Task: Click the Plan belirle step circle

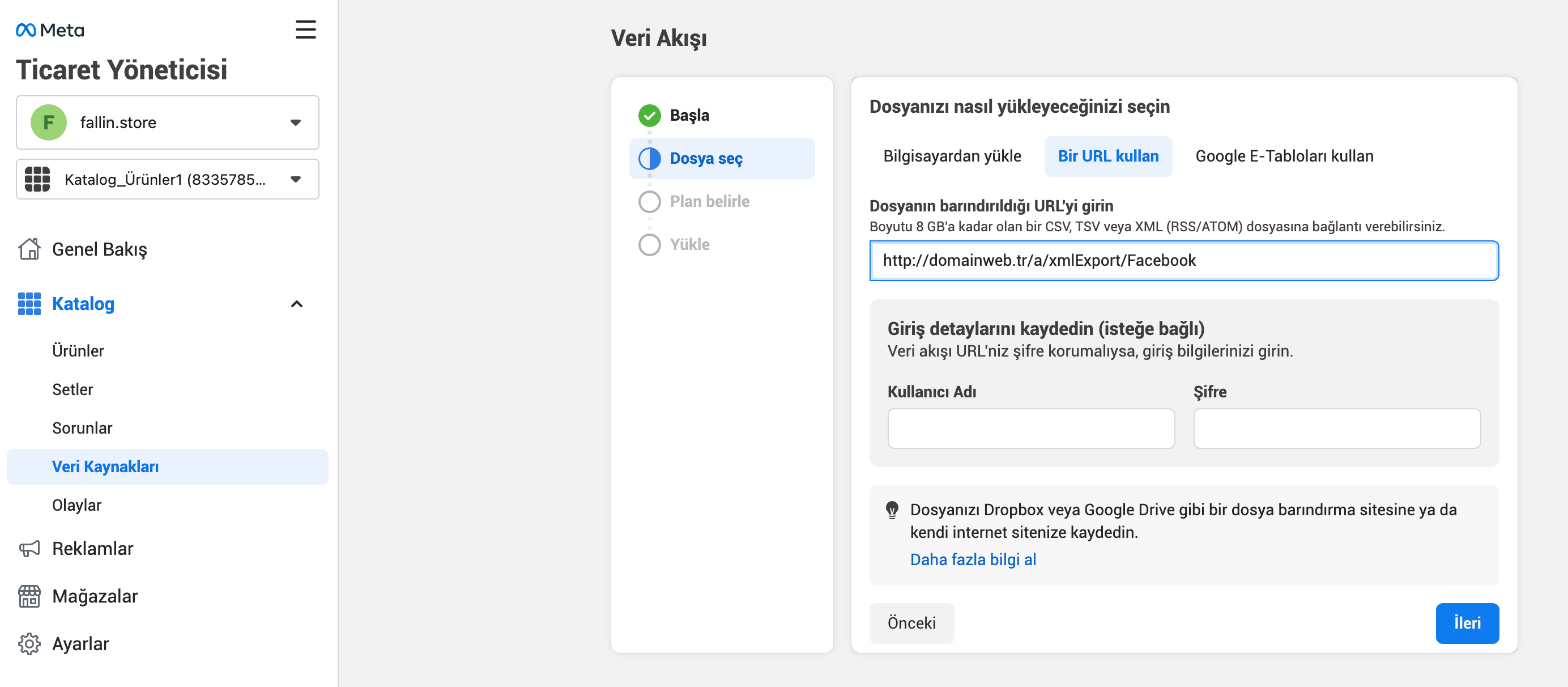Action: coord(650,201)
